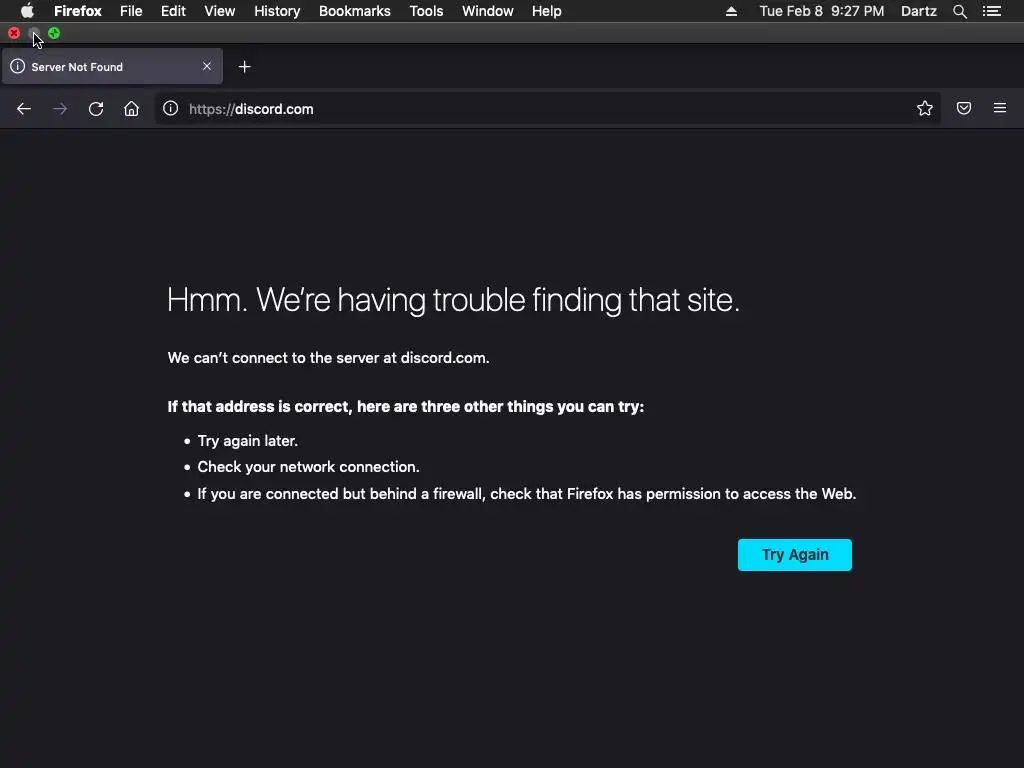Open the View menu
This screenshot has height=768, width=1024.
point(219,11)
